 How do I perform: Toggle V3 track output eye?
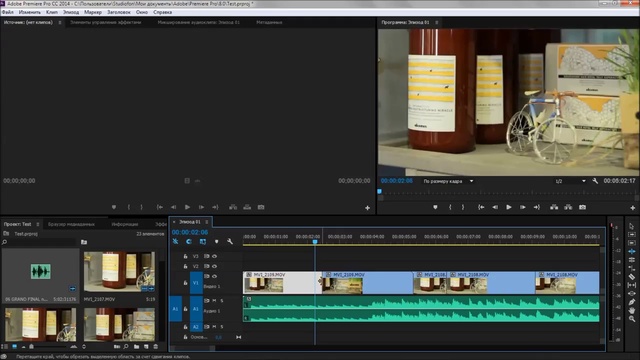tap(214, 256)
